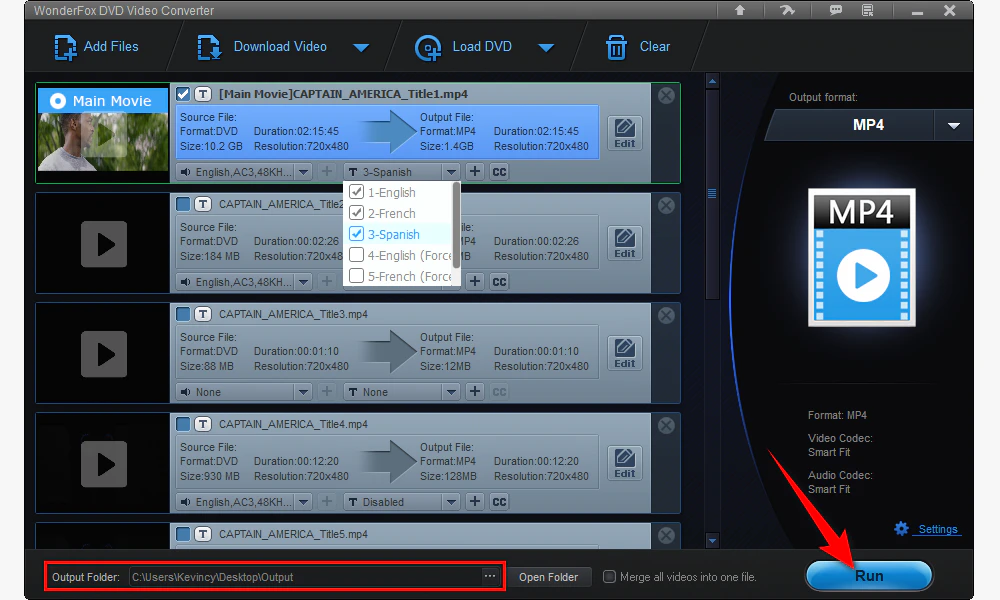Click the T rename icon for Title3.mp4

[203, 314]
